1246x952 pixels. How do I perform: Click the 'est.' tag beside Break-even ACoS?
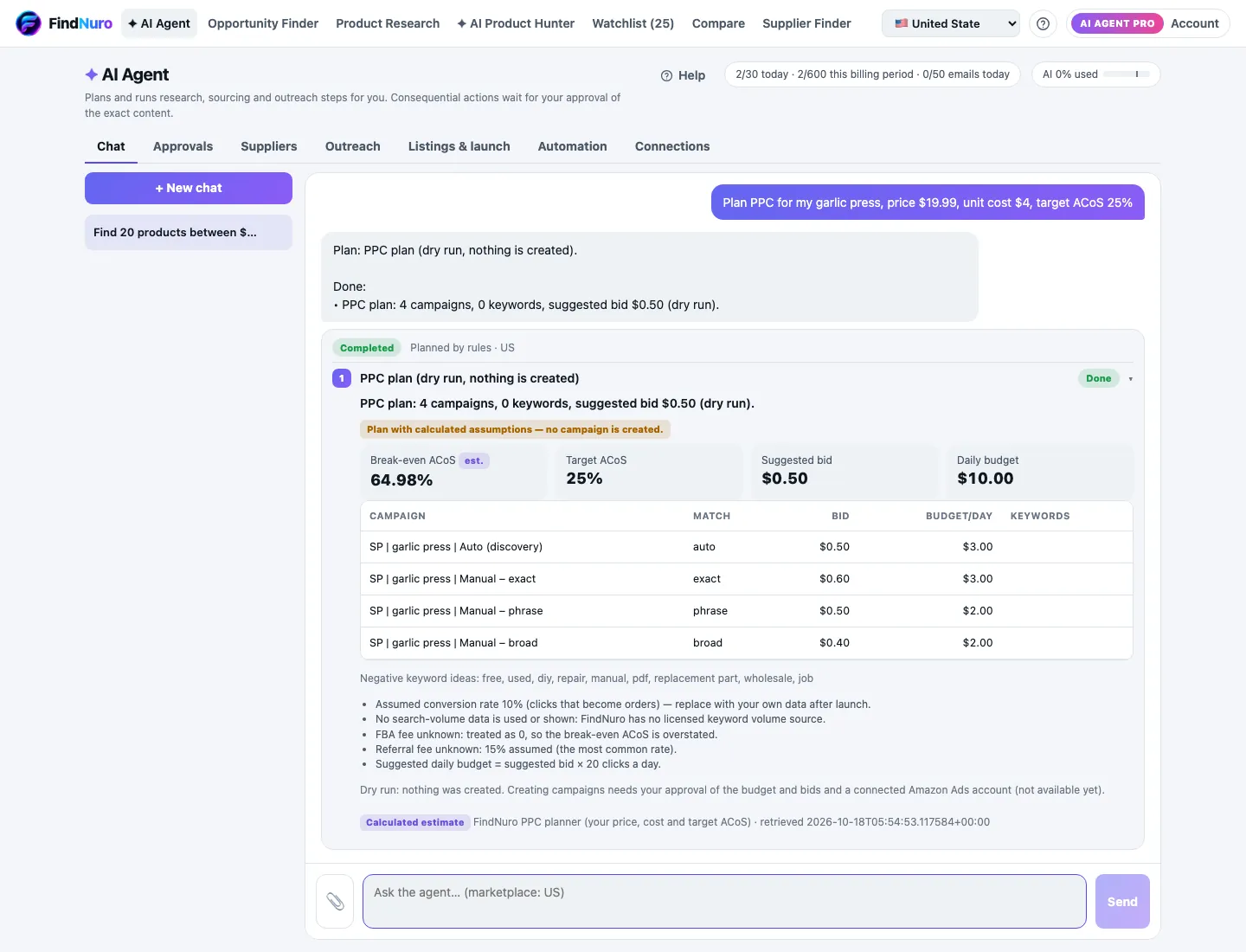pos(473,460)
